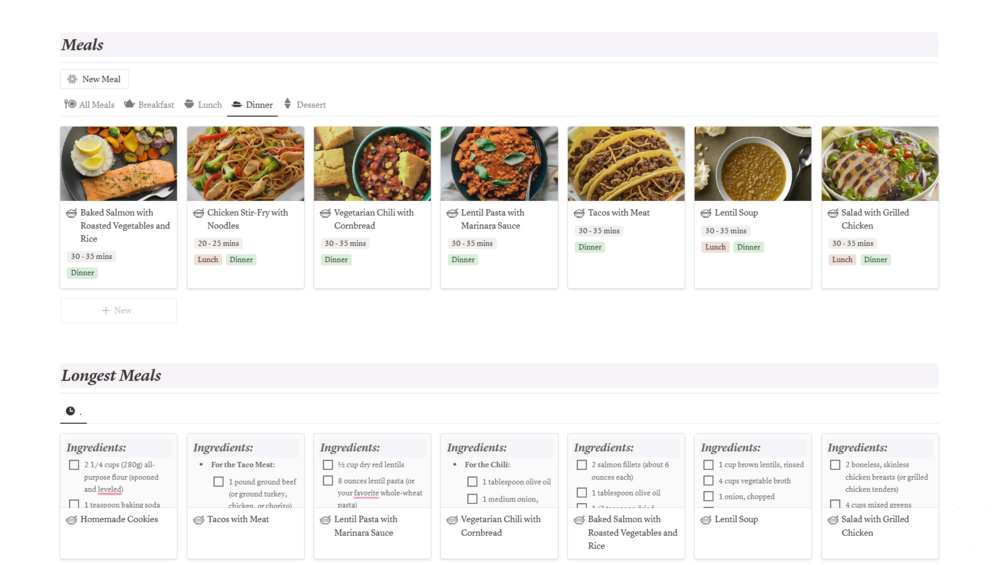The image size is (1005, 565).
Task: Click the Dessert tab icon
Action: tap(288, 104)
